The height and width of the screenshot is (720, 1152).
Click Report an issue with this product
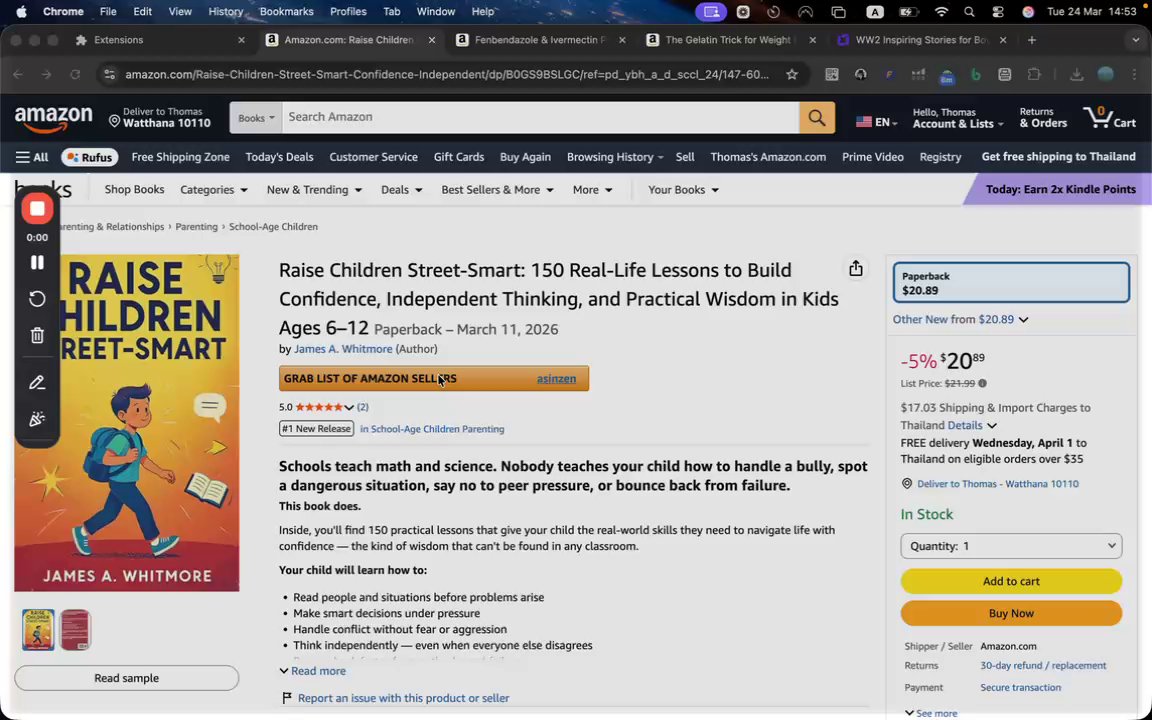tap(403, 698)
